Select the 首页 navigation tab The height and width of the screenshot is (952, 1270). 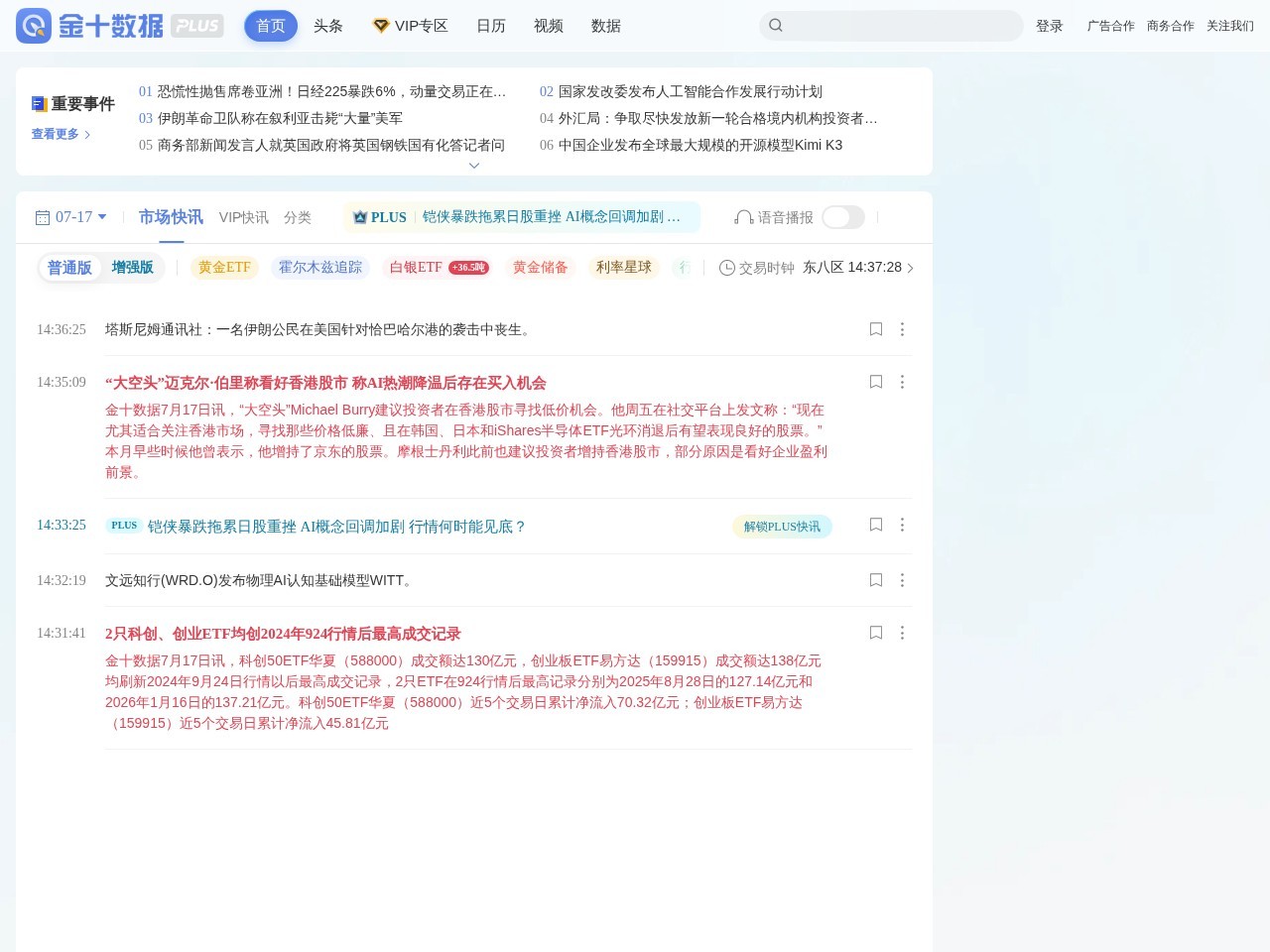point(271,26)
